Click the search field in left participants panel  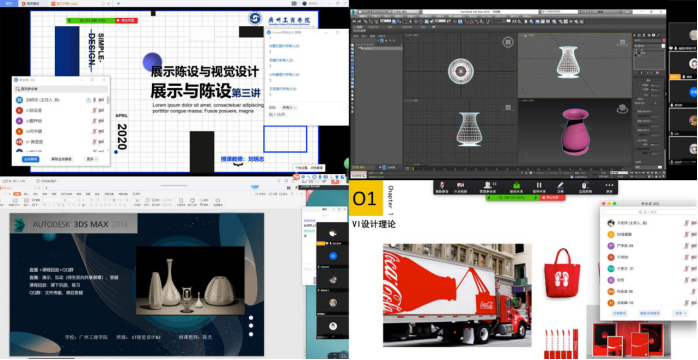(61, 89)
